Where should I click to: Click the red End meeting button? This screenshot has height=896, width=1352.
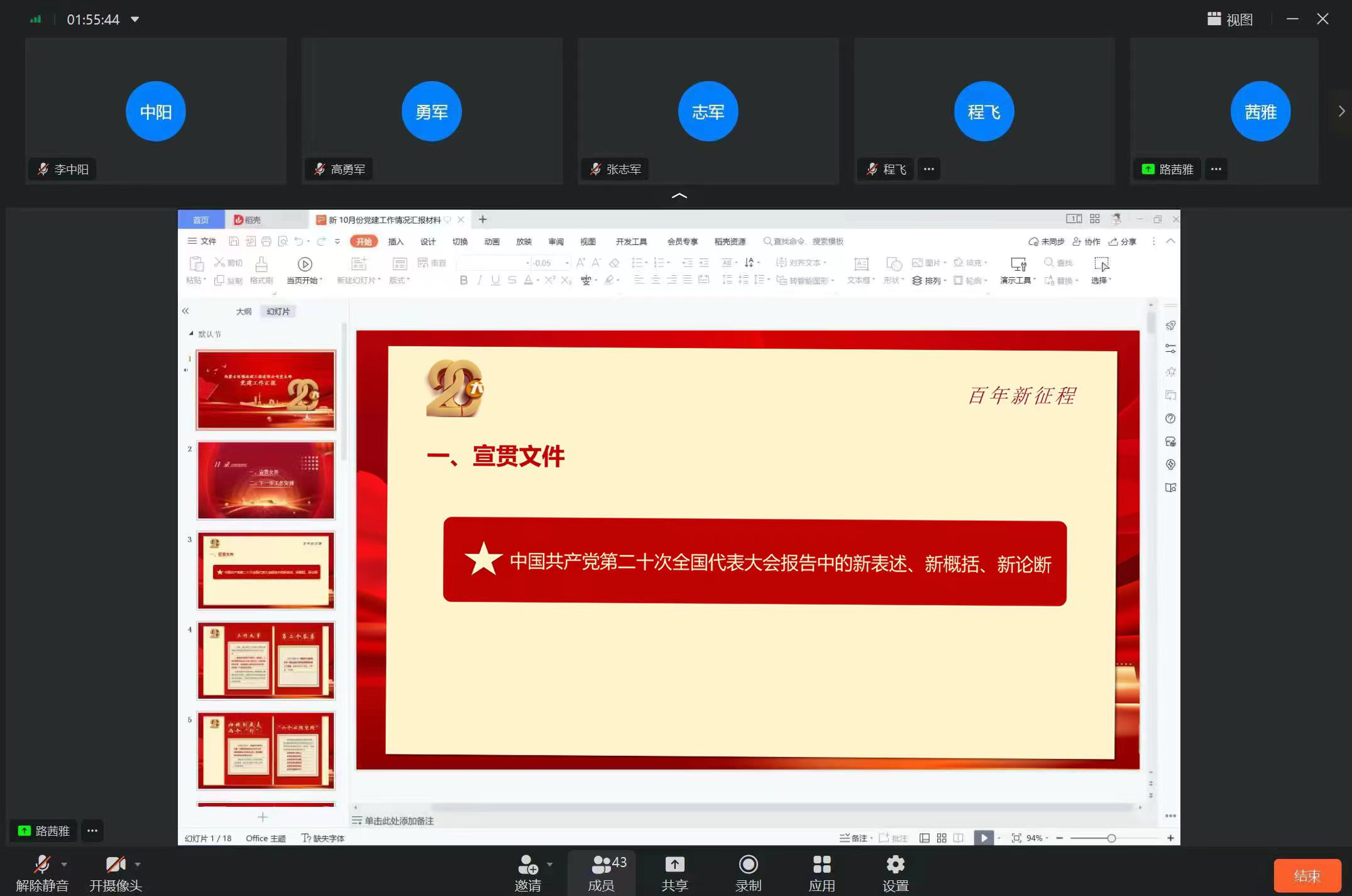1307,875
